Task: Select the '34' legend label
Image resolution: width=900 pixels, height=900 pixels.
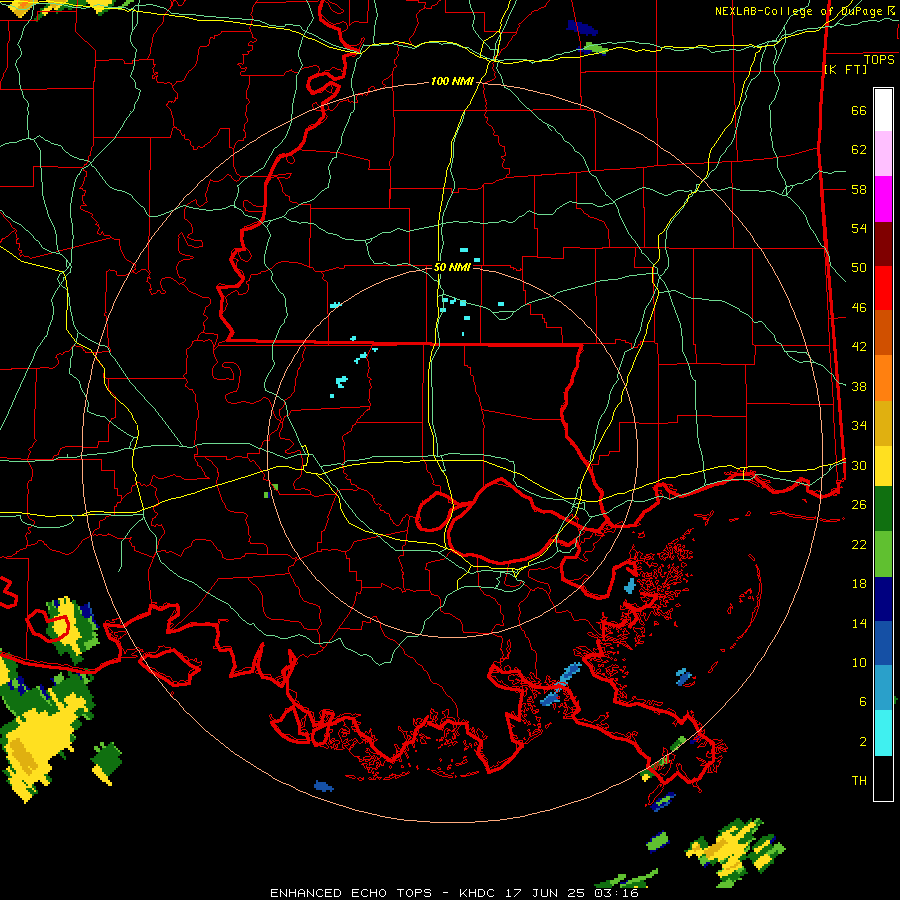Action: 859,426
